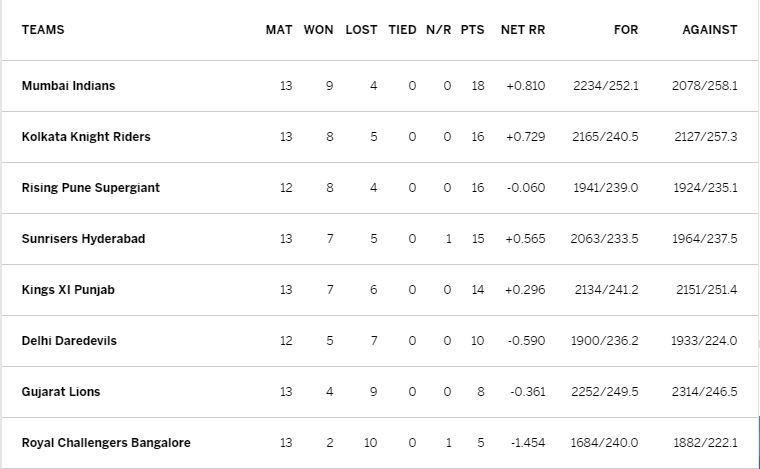Click the MAT column header
Viewport: 760px width, 469px height.
(x=279, y=30)
